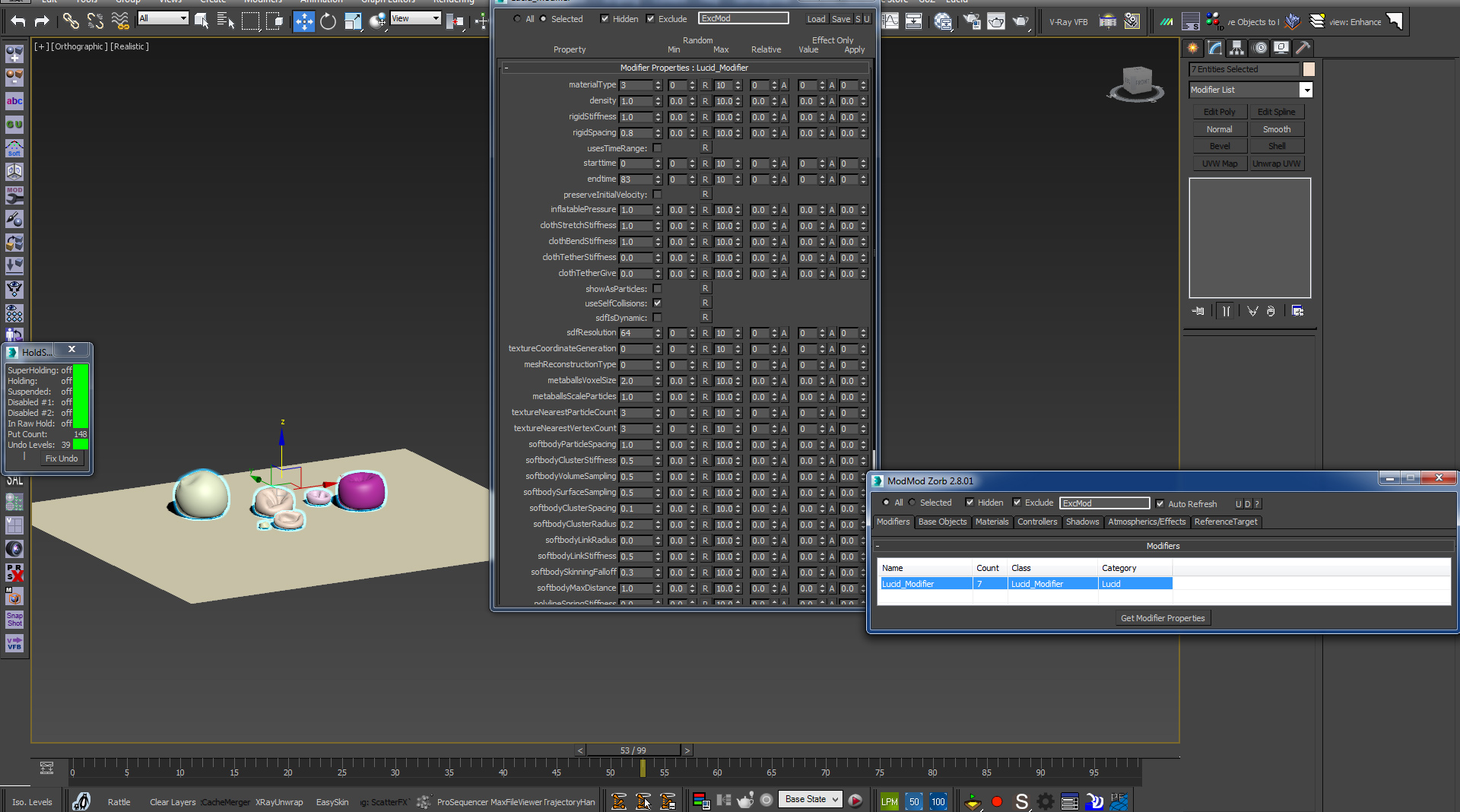Click the object color swatch
This screenshot has width=1460, height=812.
[x=1309, y=69]
